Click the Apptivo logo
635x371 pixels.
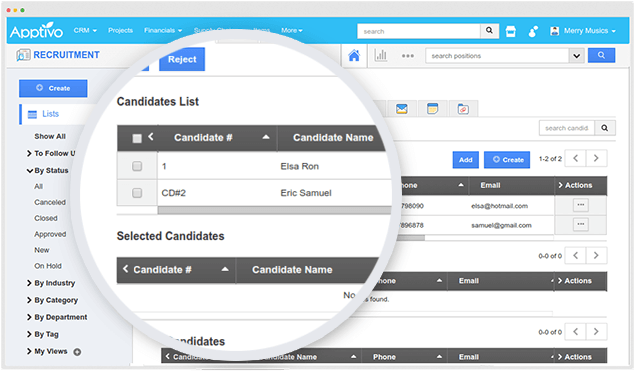[36, 31]
